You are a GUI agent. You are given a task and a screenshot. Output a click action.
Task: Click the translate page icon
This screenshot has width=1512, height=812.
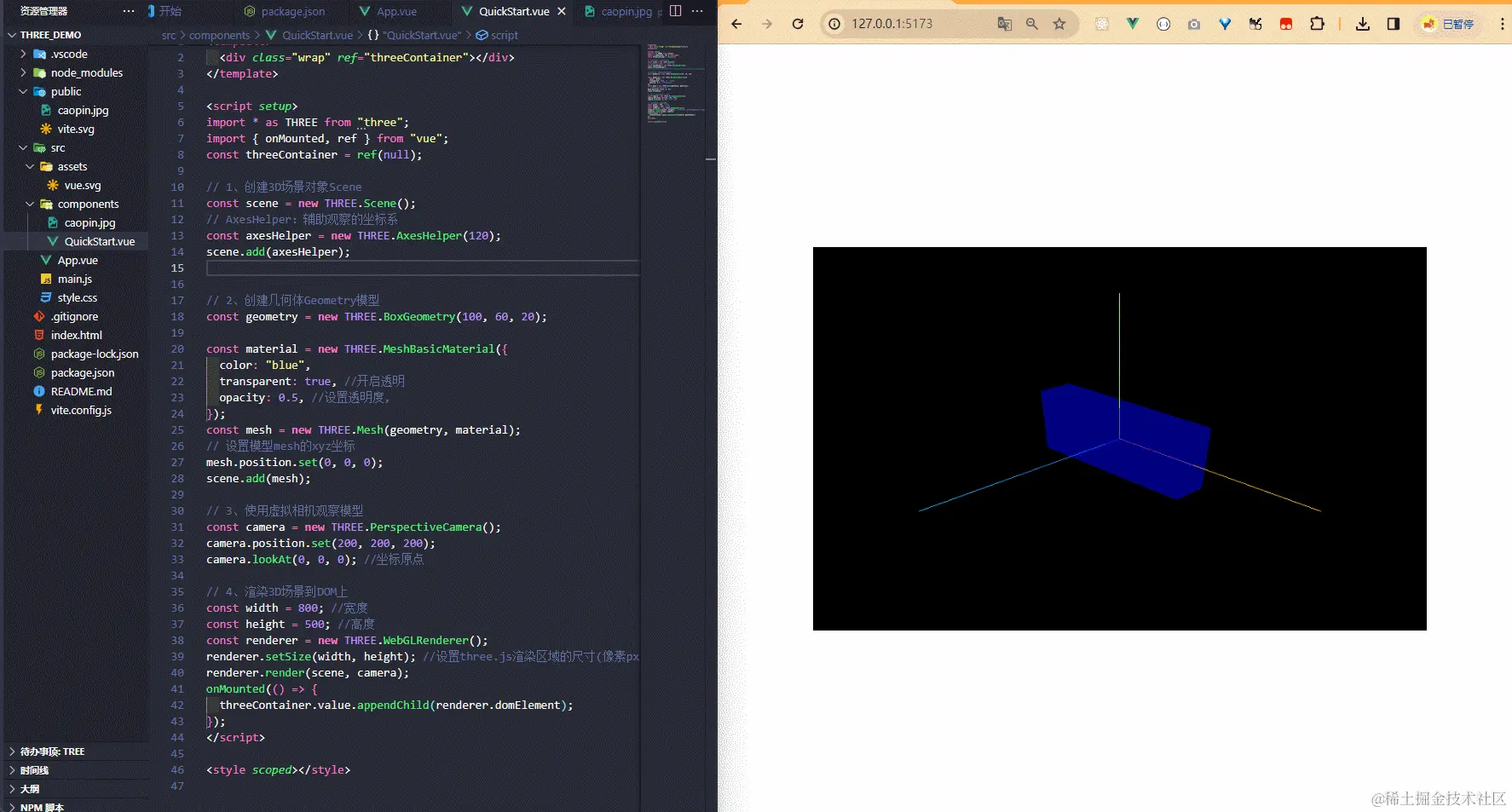(1005, 24)
